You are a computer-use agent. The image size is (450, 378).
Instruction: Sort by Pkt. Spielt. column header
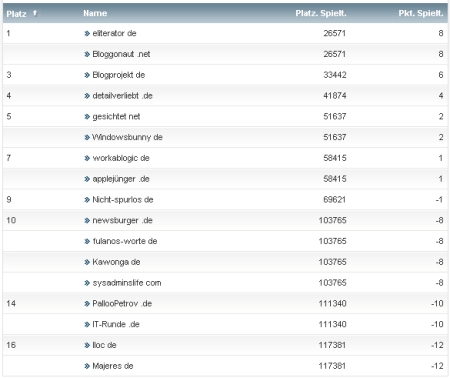coord(421,13)
